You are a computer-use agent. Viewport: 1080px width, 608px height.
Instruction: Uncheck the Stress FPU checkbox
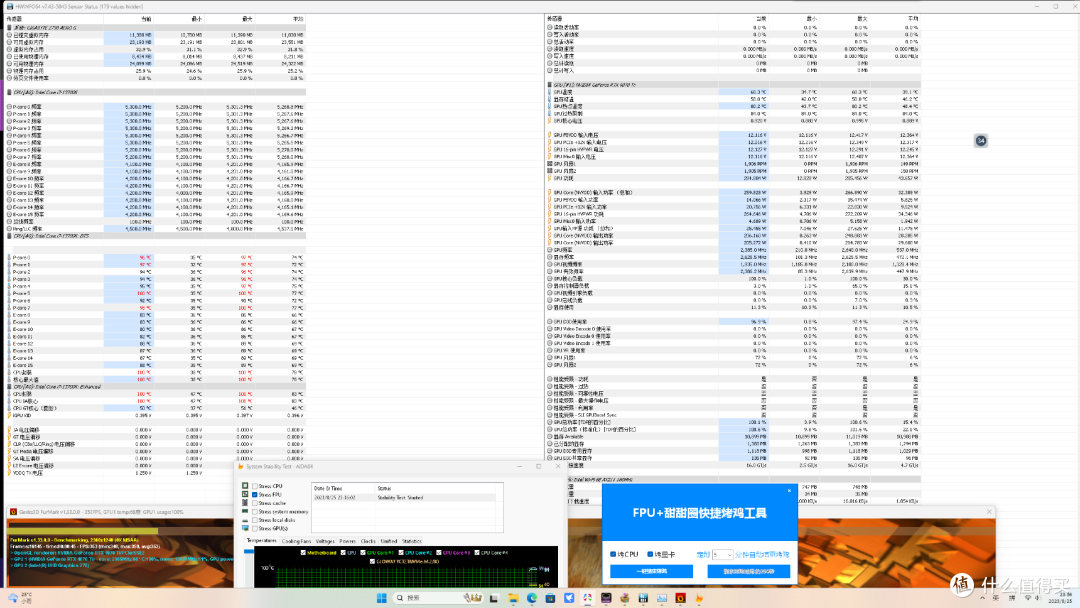tap(255, 494)
